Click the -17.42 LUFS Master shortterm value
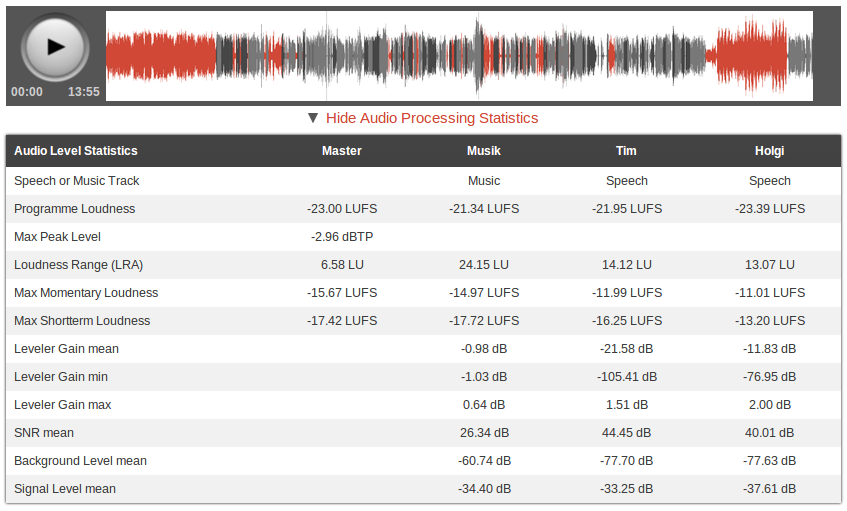847x511 pixels. click(342, 321)
